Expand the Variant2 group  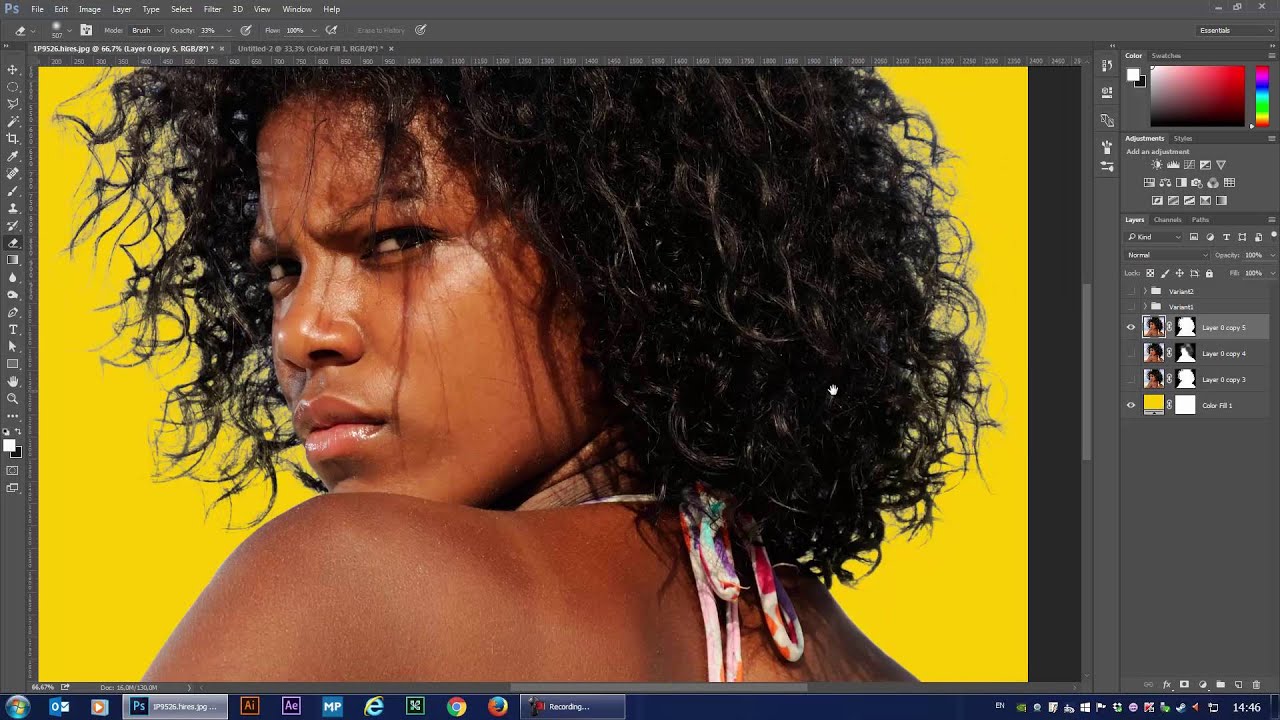1145,291
